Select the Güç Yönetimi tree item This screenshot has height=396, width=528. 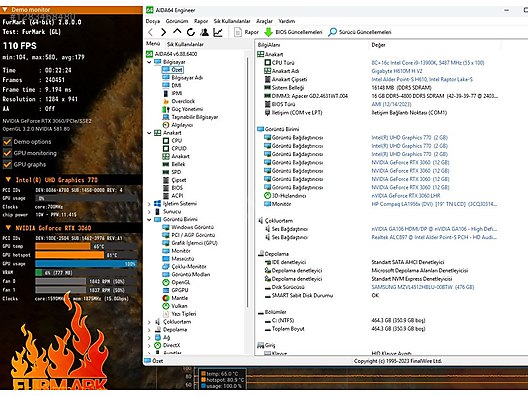pyautogui.click(x=183, y=109)
